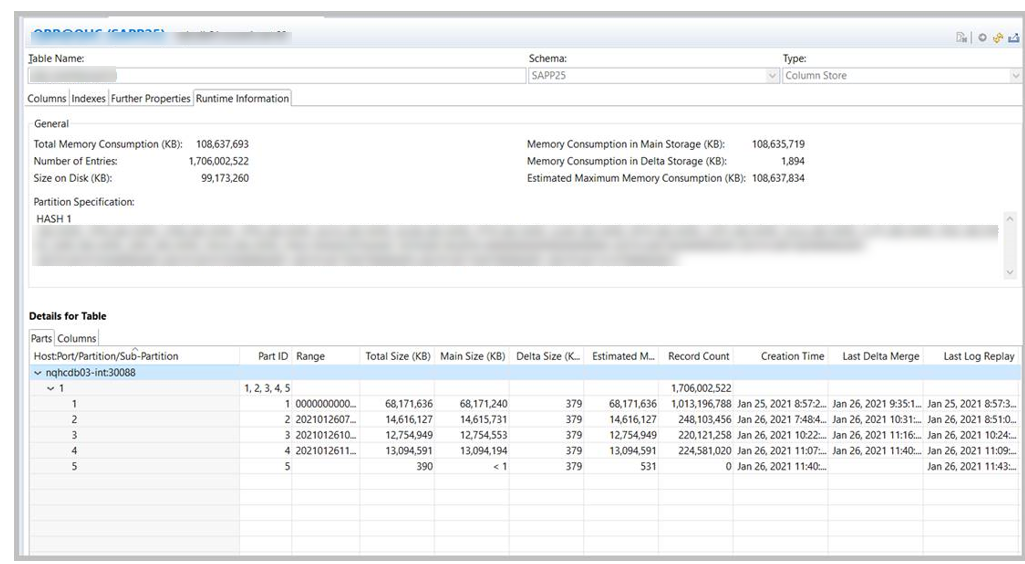The height and width of the screenshot is (564, 1025).
Task: Click the yellow refresh icon in the top toolbar
Action: (x=998, y=38)
